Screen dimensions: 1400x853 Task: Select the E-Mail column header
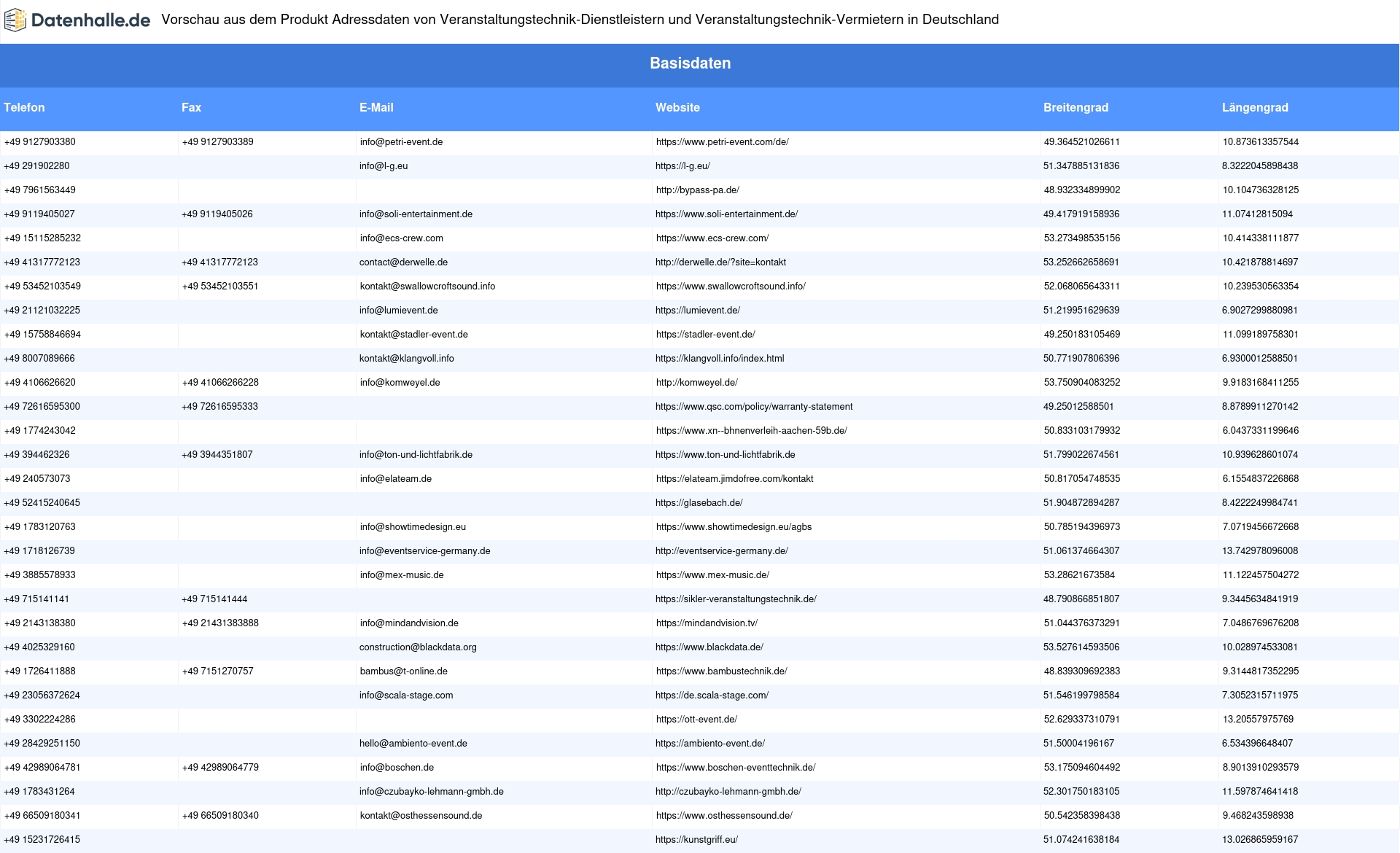click(x=376, y=107)
